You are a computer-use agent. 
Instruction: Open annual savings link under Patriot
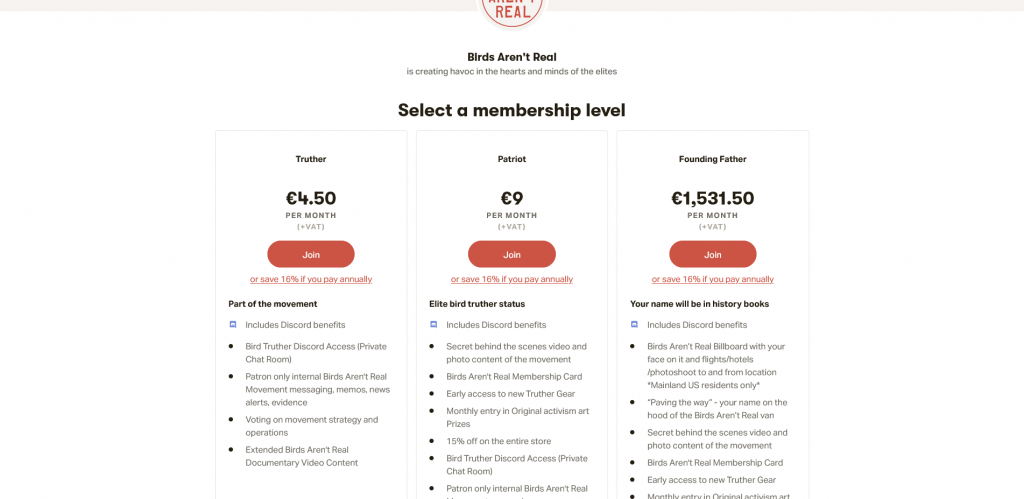point(511,279)
